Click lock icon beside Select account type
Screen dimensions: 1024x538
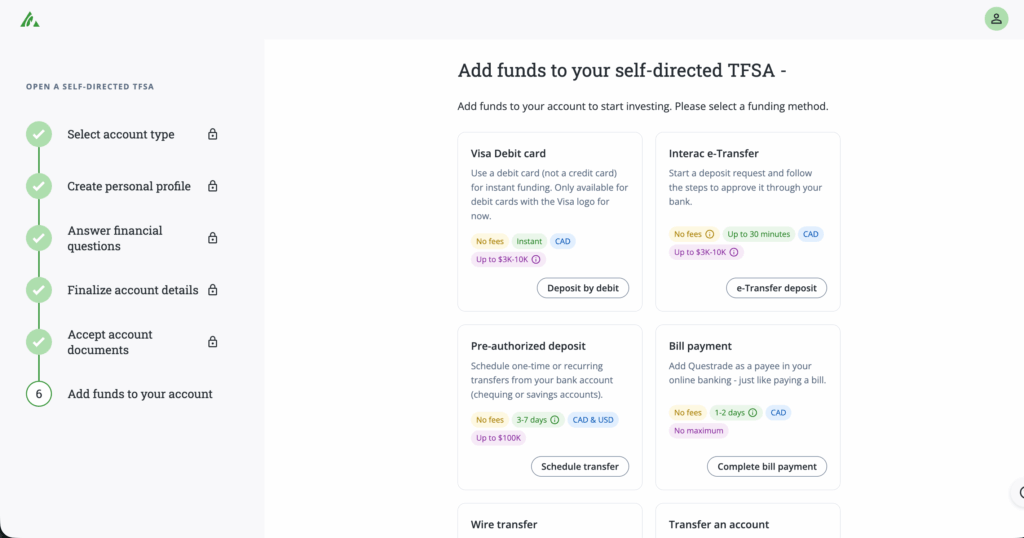click(212, 134)
